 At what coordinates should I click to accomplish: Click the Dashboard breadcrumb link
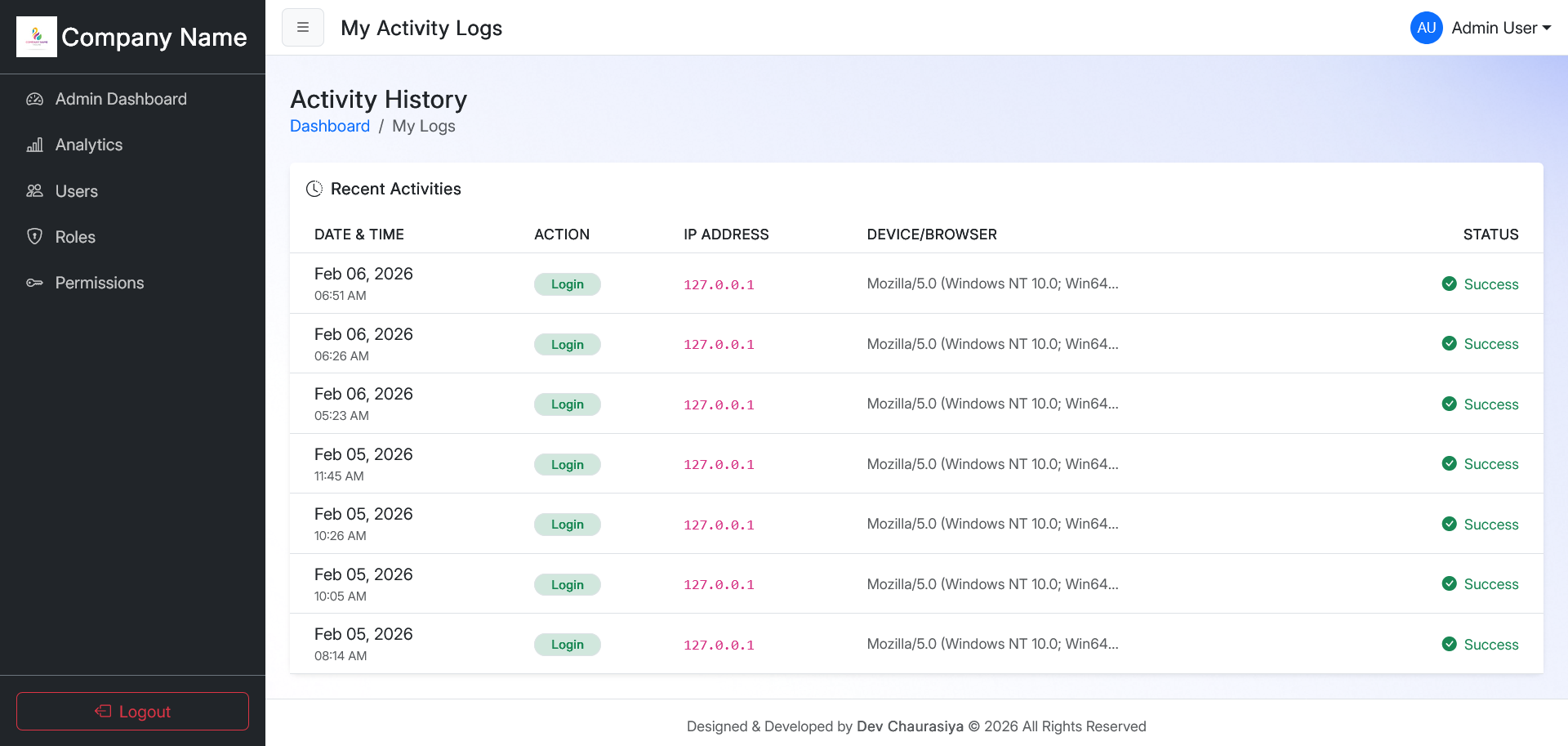pos(330,127)
